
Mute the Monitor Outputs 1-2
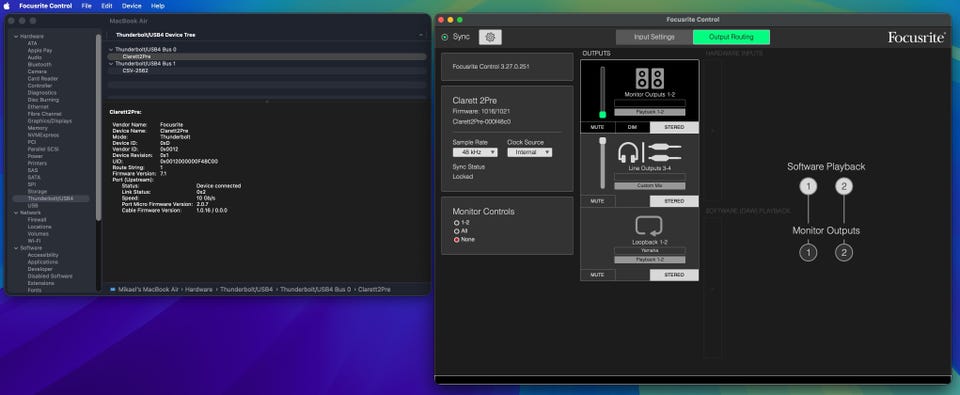598,127
